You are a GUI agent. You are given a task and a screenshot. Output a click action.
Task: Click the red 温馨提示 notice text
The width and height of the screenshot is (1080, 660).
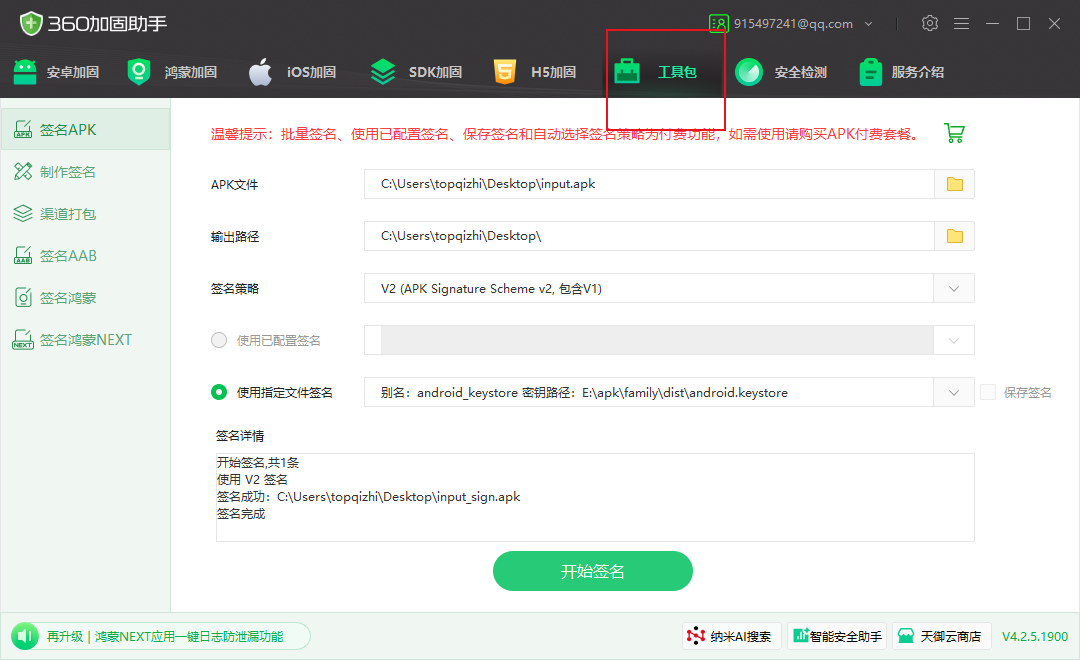pos(565,134)
